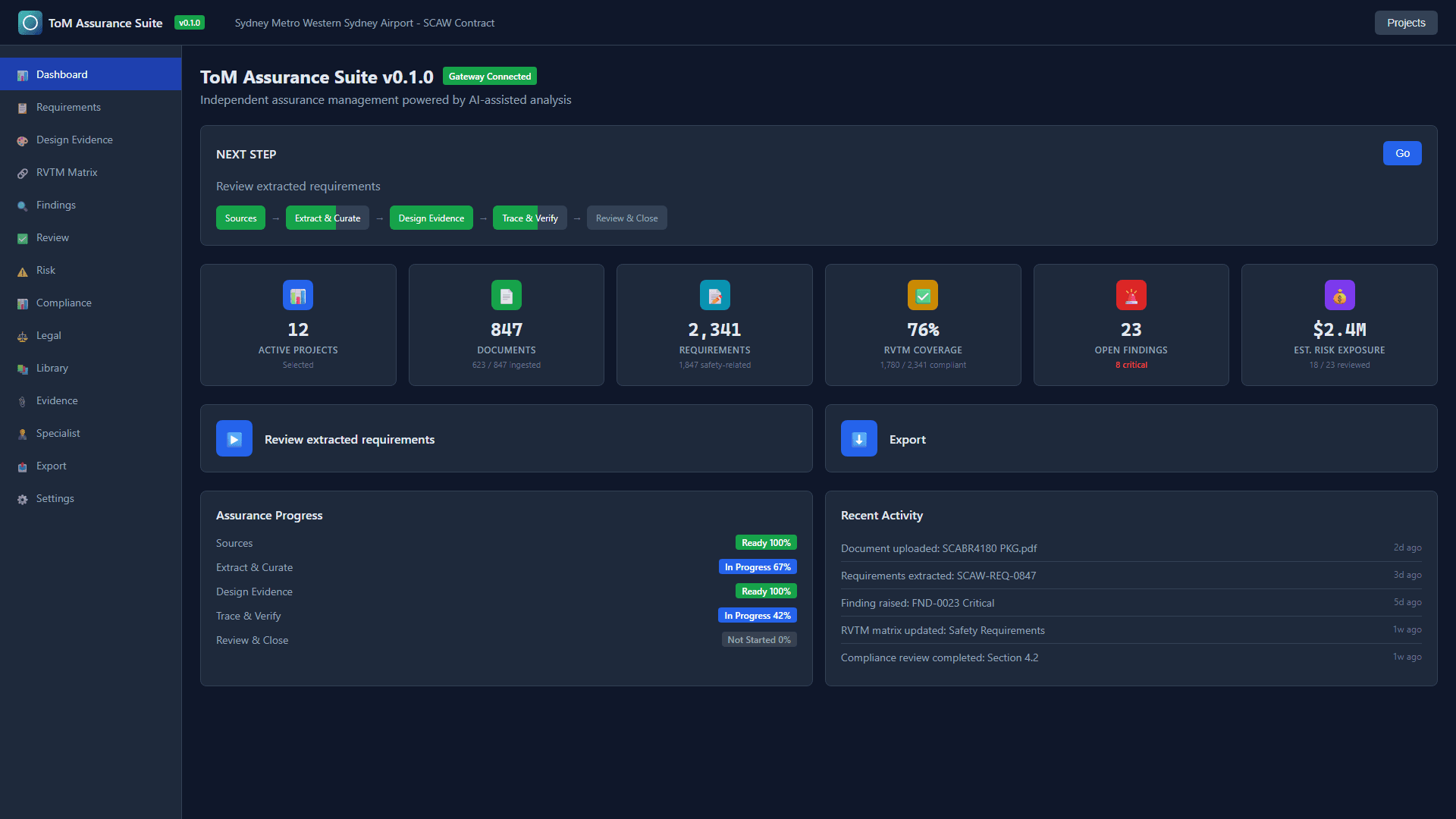The image size is (1456, 819).
Task: Click the blue play icon beside Review extracted requirements
Action: coord(234,438)
